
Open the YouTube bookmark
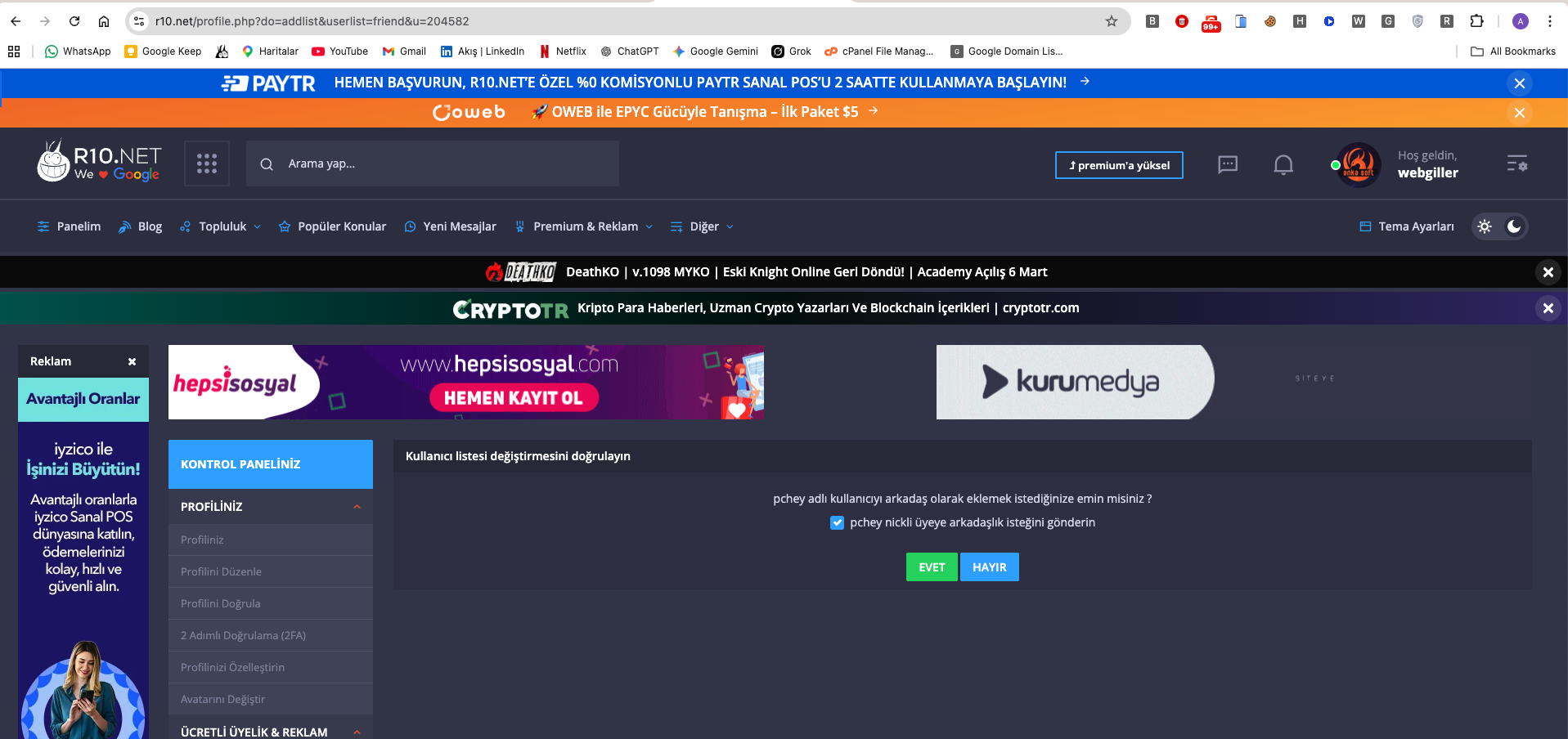pos(340,52)
